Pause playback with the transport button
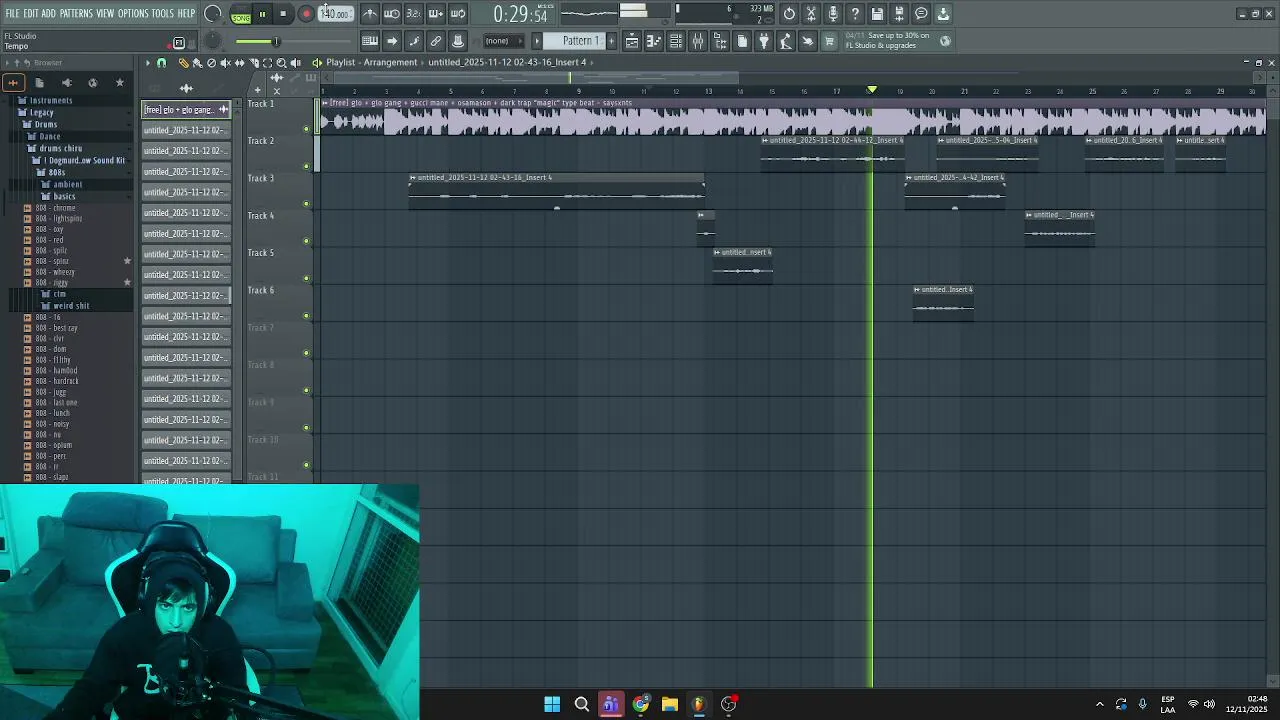The width and height of the screenshot is (1280, 720). pos(262,14)
